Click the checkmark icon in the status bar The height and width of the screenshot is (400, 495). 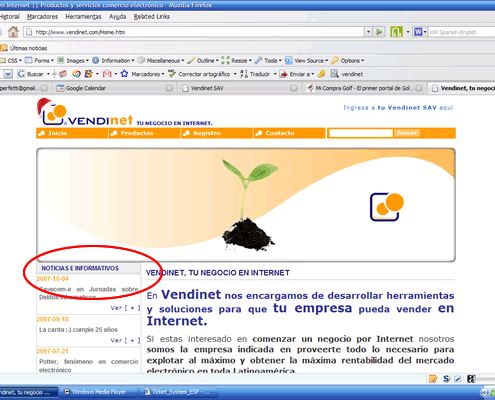pos(458,379)
